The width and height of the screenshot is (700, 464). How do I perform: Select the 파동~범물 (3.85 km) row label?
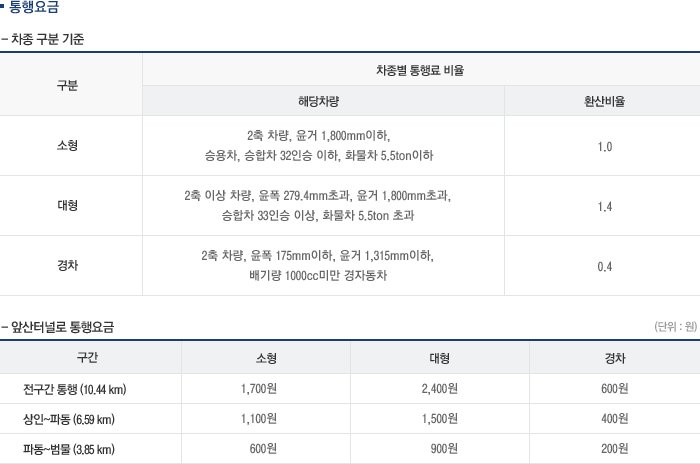(x=69, y=449)
